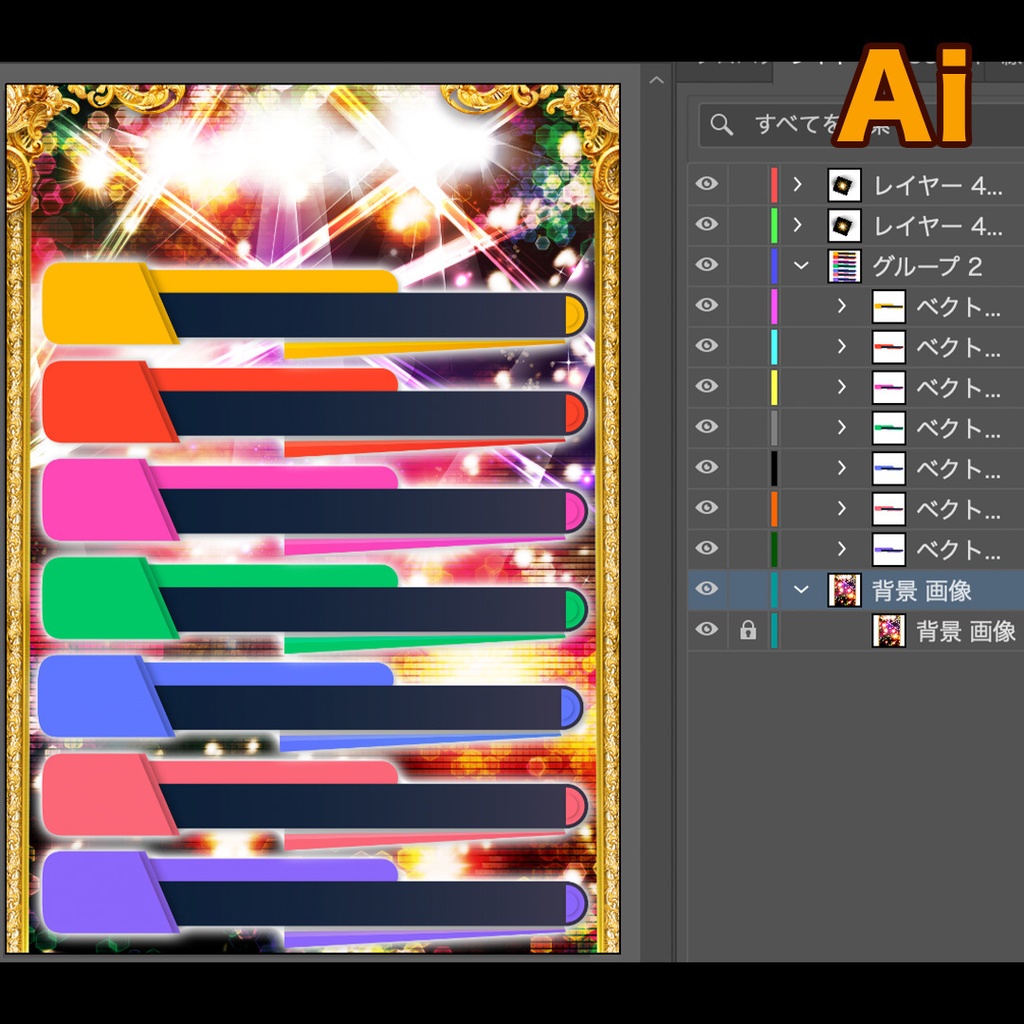Expand the first ベクト sublayer
This screenshot has height=1024, width=1024.
pyautogui.click(x=840, y=306)
